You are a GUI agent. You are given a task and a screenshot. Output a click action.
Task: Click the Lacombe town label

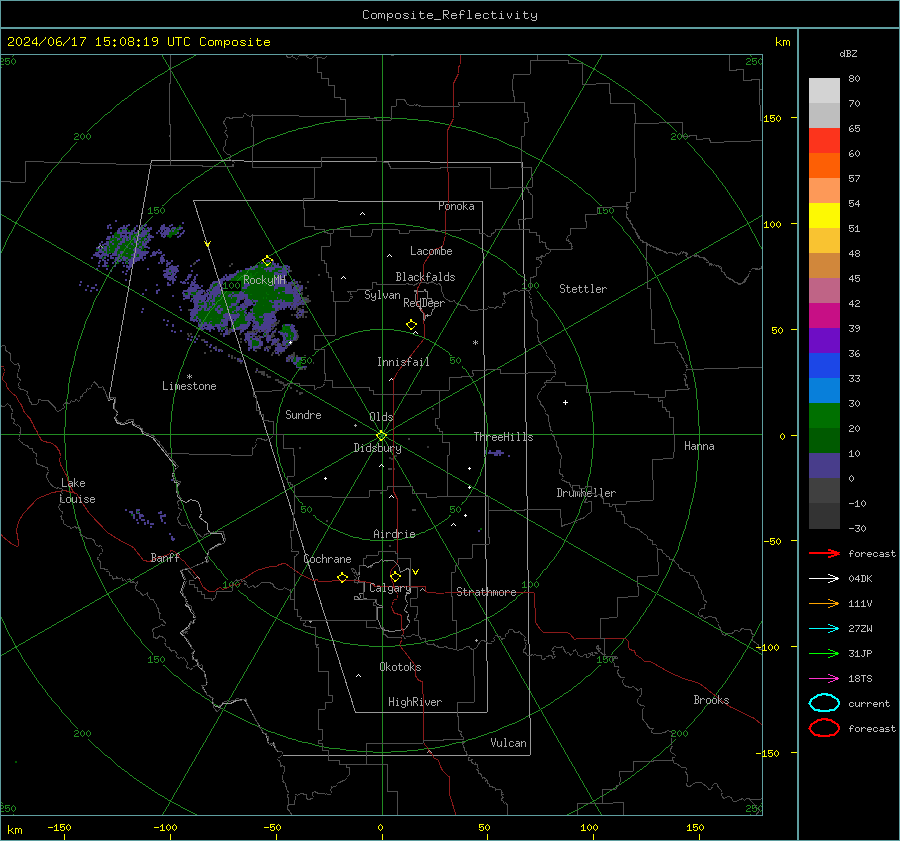[431, 251]
